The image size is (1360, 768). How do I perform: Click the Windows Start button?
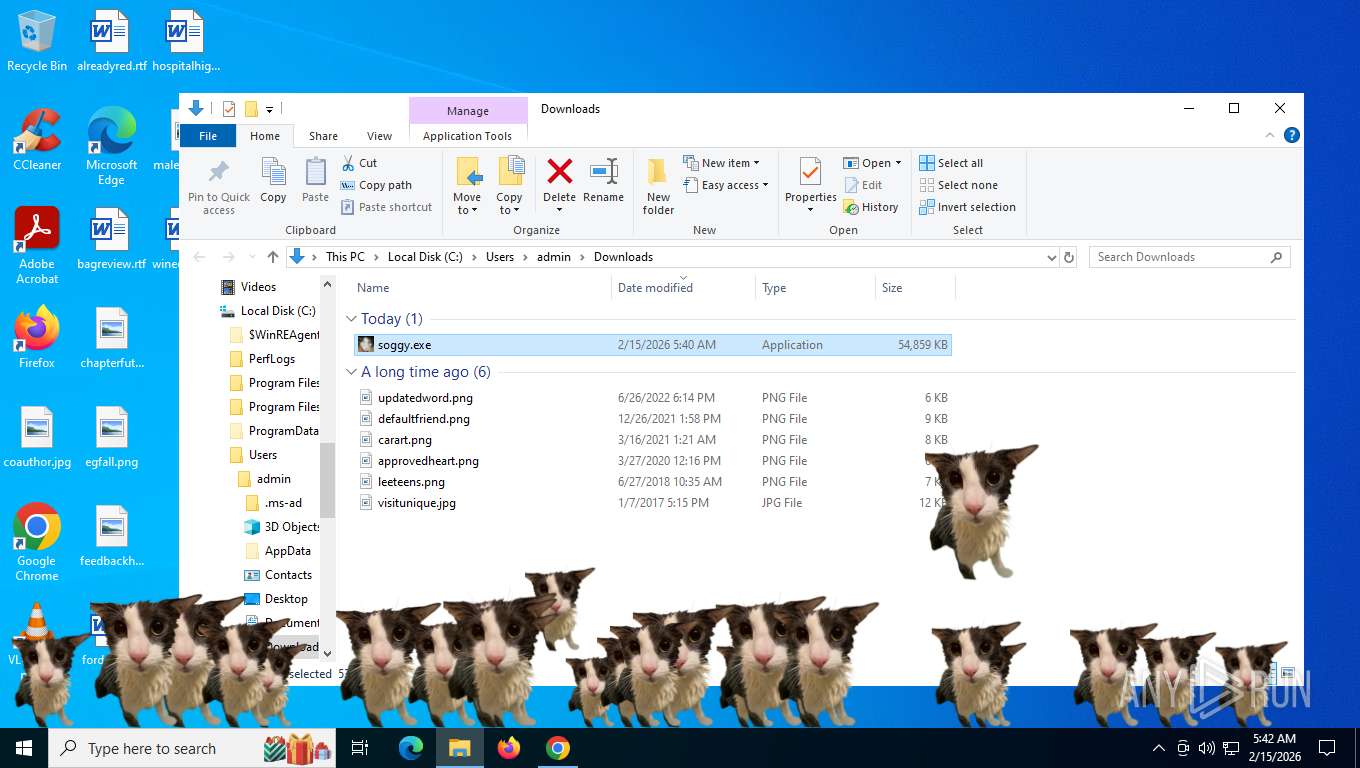[x=24, y=748]
